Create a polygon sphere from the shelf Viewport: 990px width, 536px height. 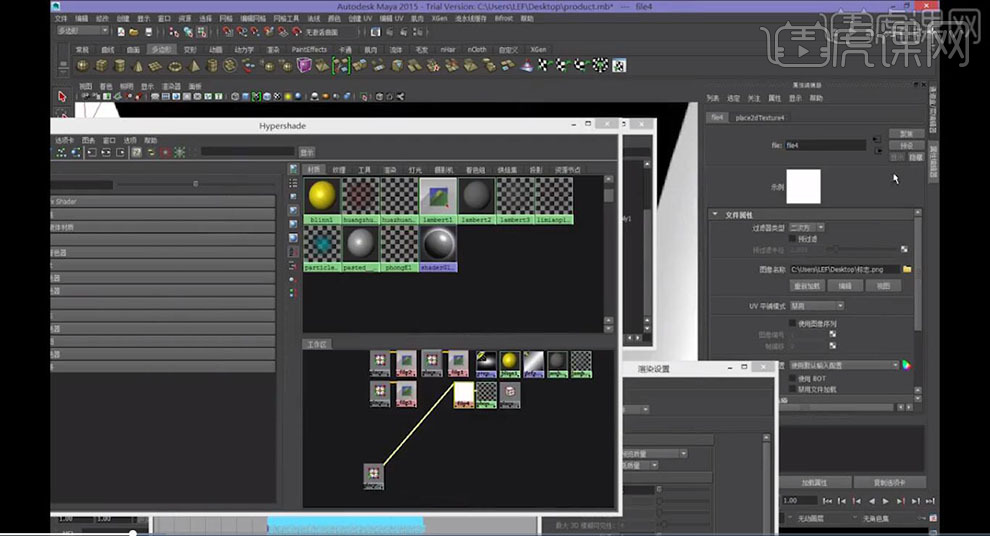(x=83, y=66)
